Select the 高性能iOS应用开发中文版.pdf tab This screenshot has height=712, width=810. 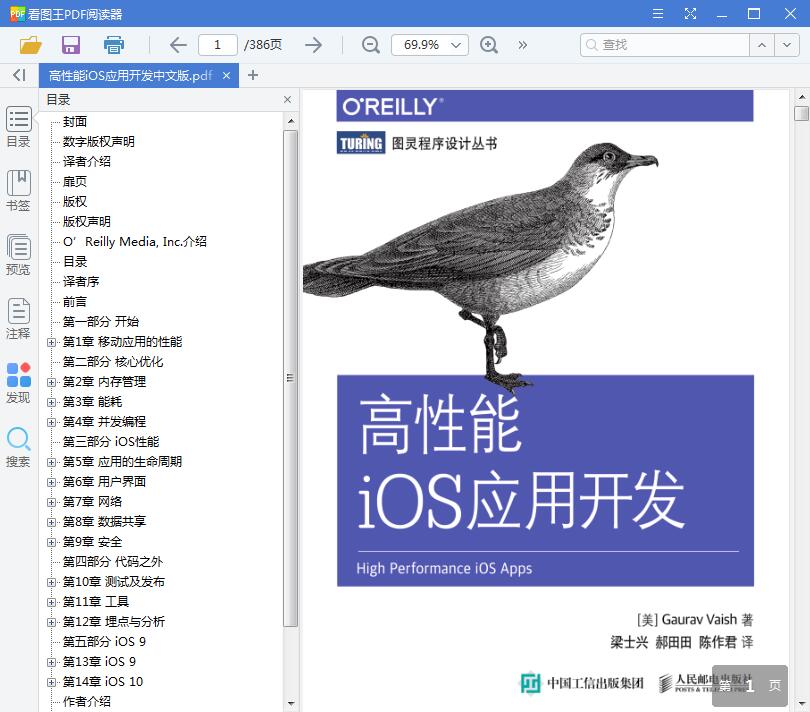tap(138, 75)
